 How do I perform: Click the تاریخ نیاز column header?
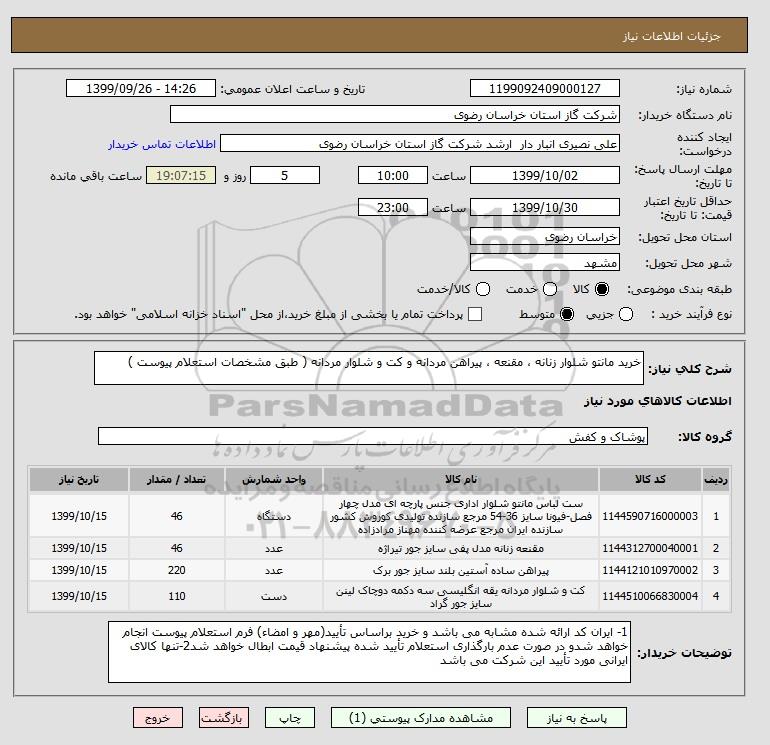(79, 479)
